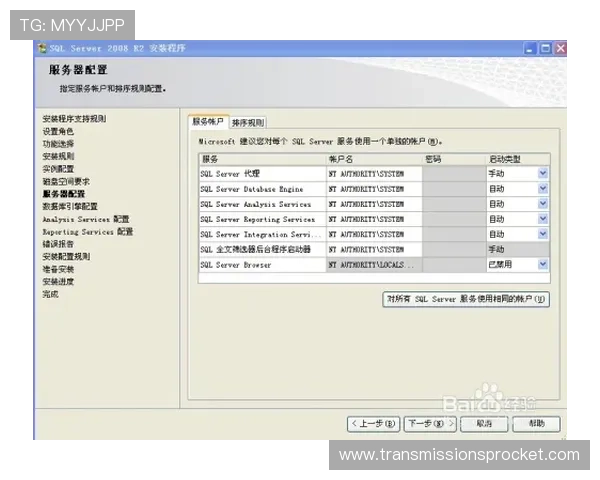The image size is (600, 480).
Task: Go back with the 上一步 button
Action: 373,424
